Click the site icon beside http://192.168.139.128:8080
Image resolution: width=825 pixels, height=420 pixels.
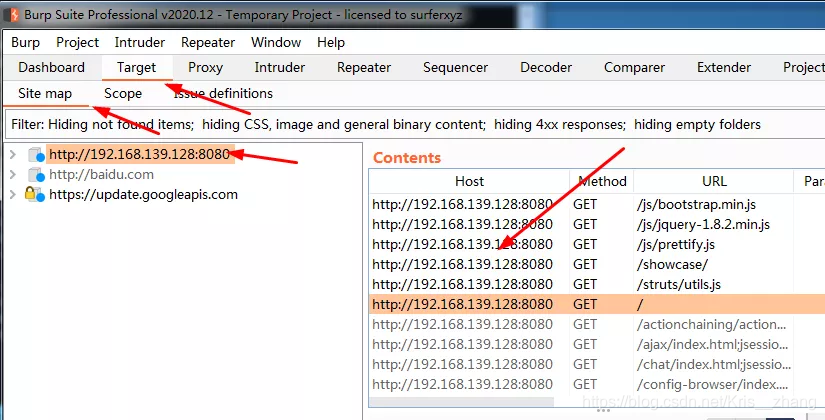coord(36,154)
